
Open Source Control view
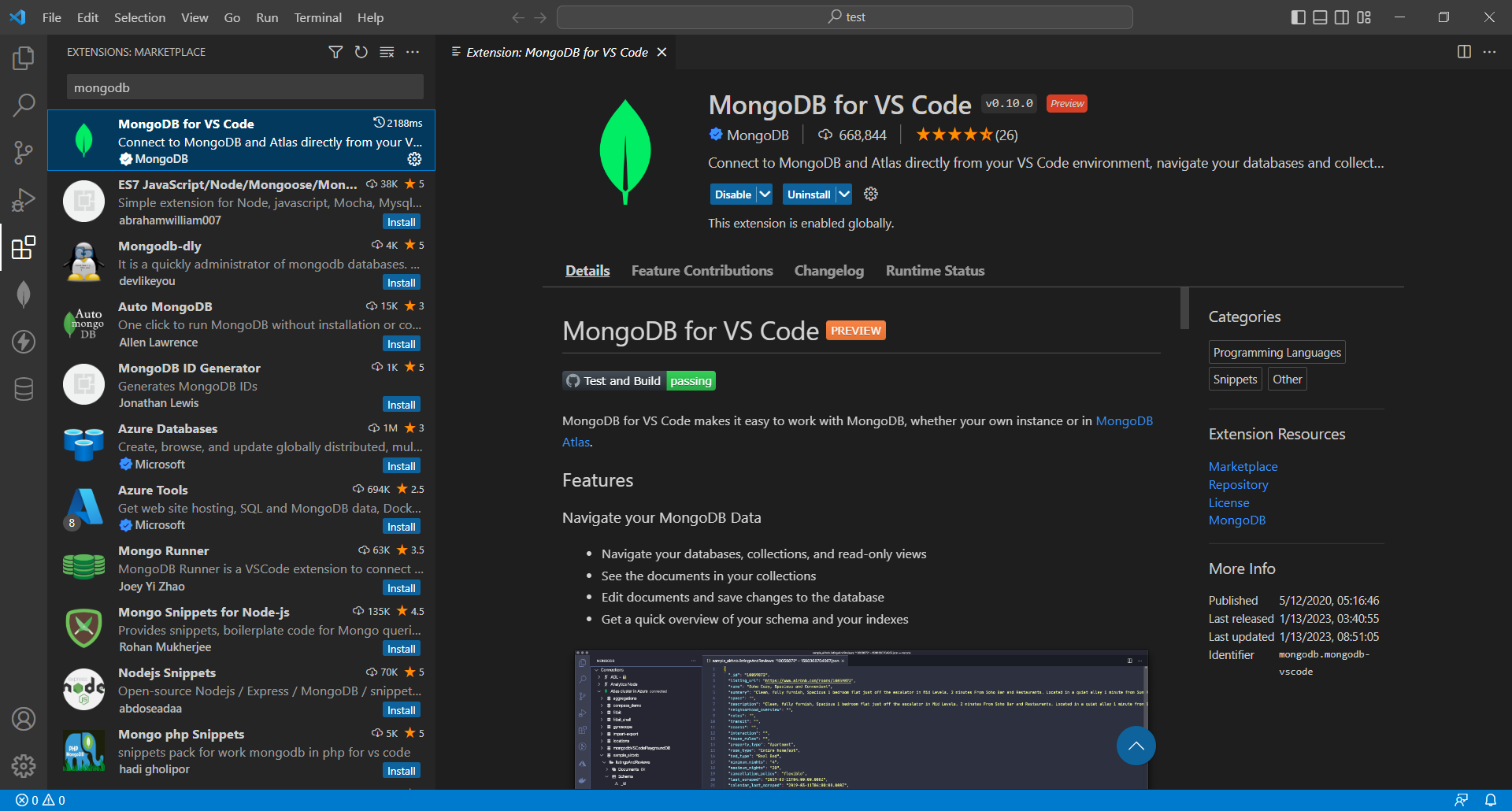[24, 153]
